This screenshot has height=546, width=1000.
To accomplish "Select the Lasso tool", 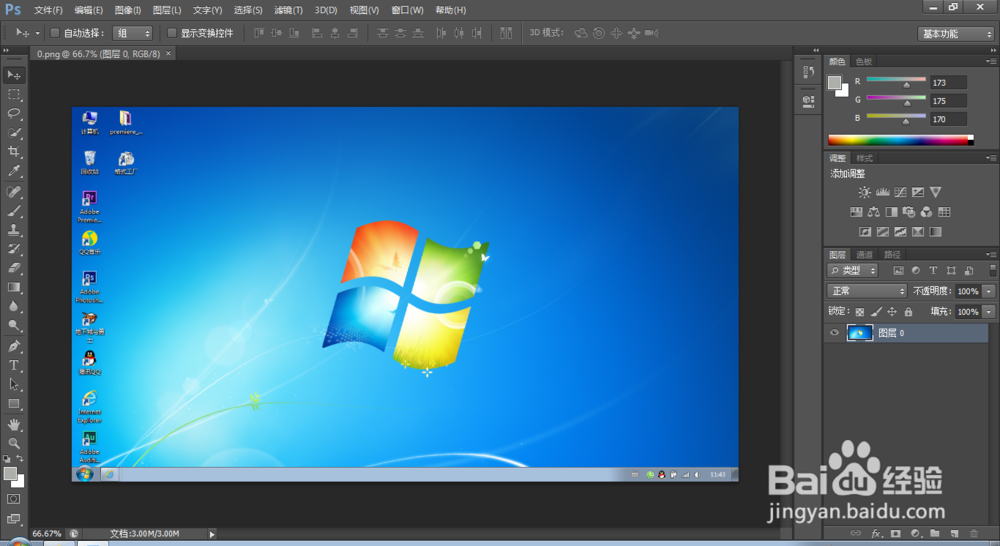I will pos(13,114).
